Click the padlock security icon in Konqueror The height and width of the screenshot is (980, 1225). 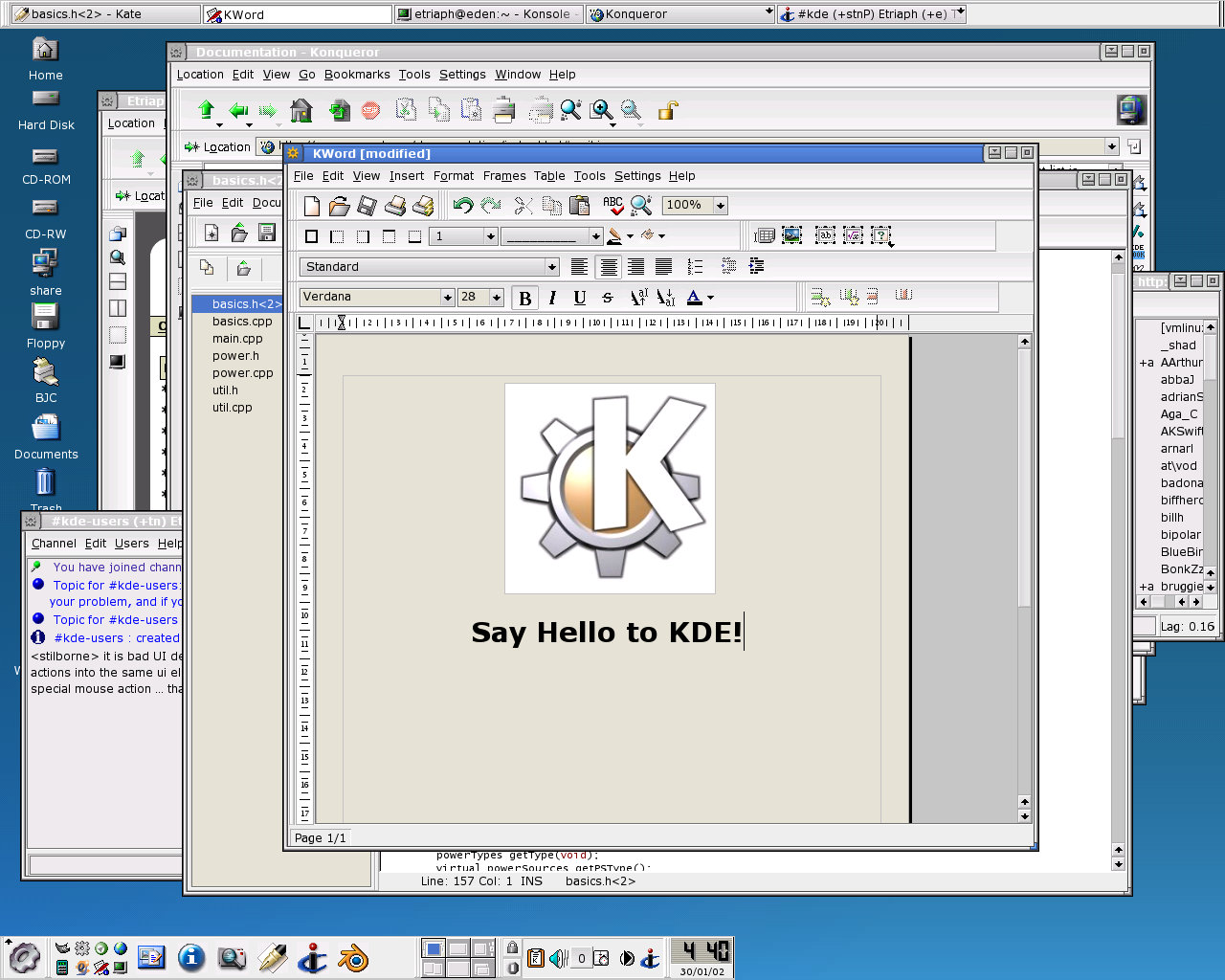point(667,111)
